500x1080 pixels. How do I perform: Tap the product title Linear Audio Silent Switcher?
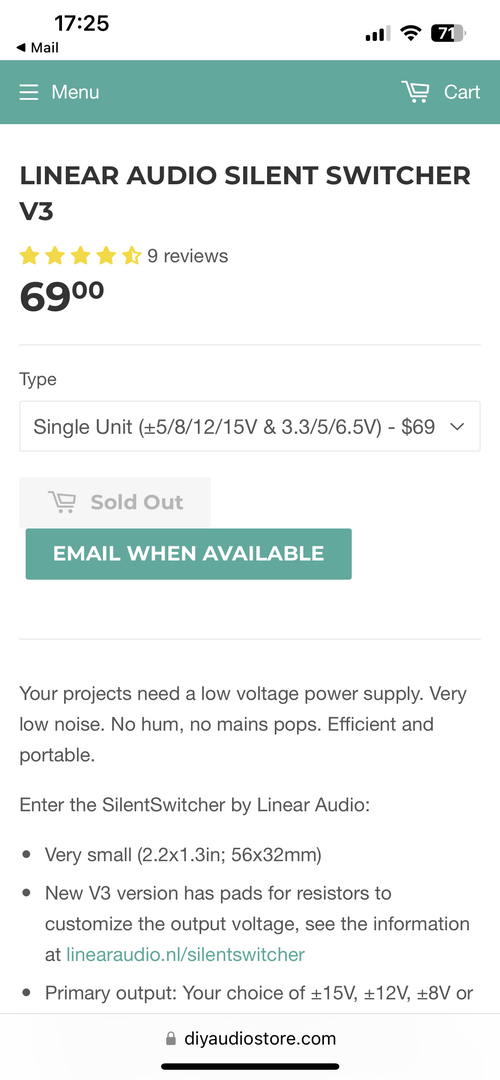point(244,193)
